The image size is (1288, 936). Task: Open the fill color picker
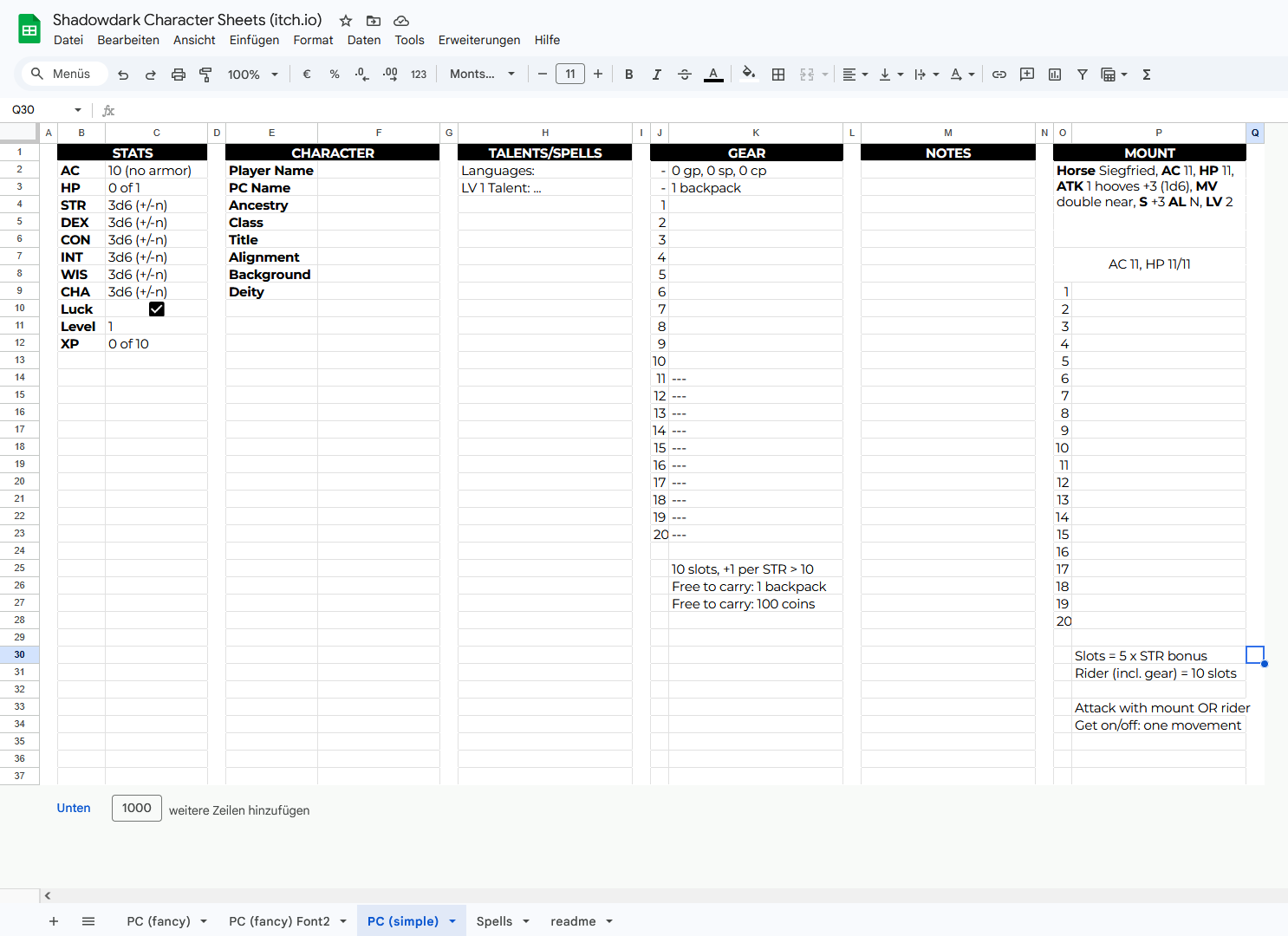point(750,75)
